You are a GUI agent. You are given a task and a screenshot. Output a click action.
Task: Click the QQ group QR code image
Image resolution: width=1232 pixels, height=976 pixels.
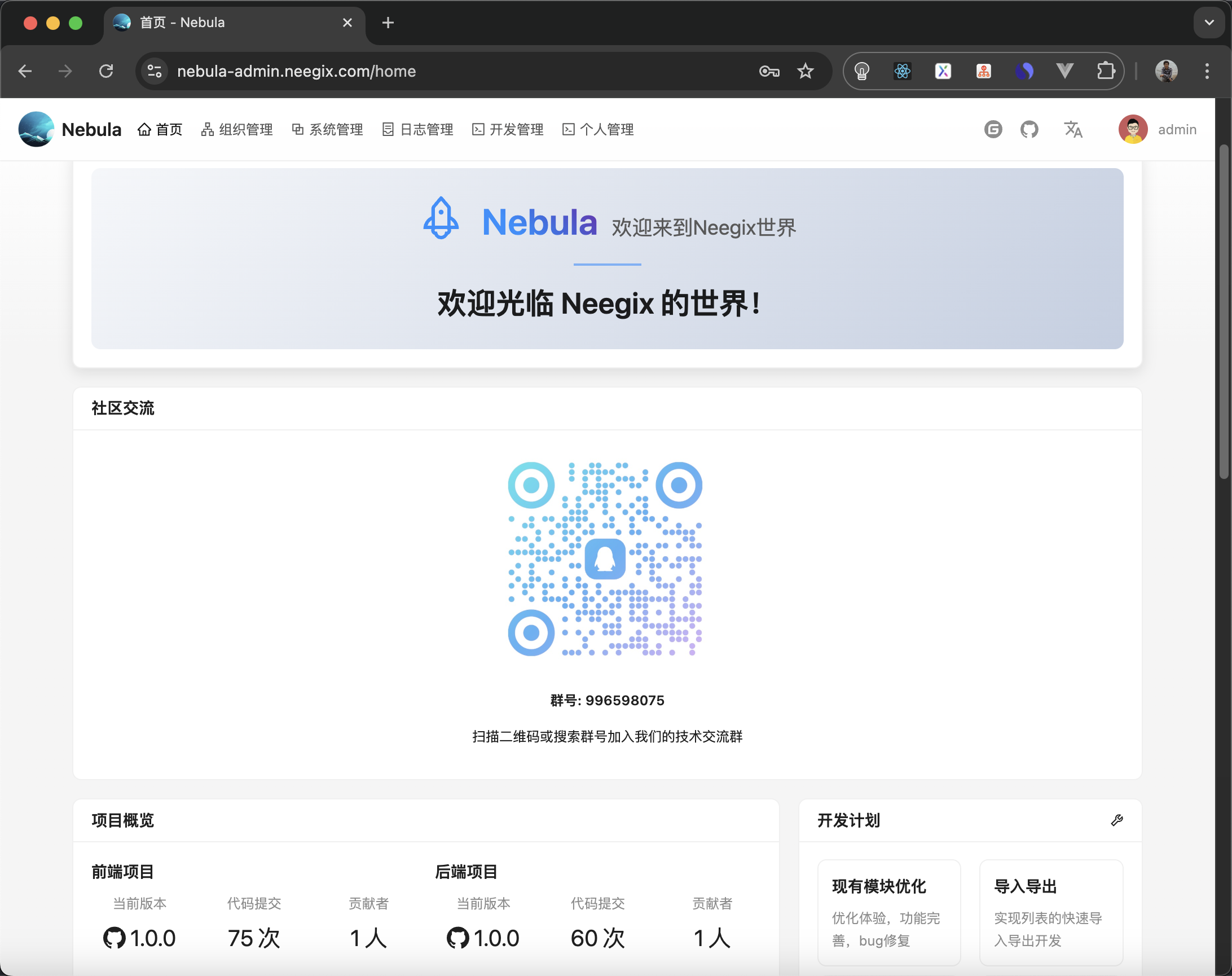click(606, 560)
